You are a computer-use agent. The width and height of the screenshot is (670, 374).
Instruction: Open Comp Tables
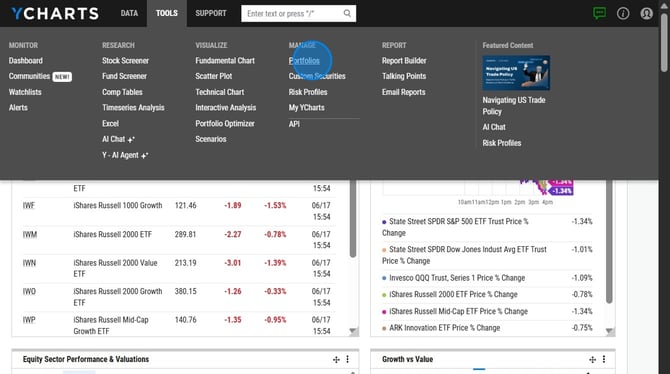[x=122, y=92]
